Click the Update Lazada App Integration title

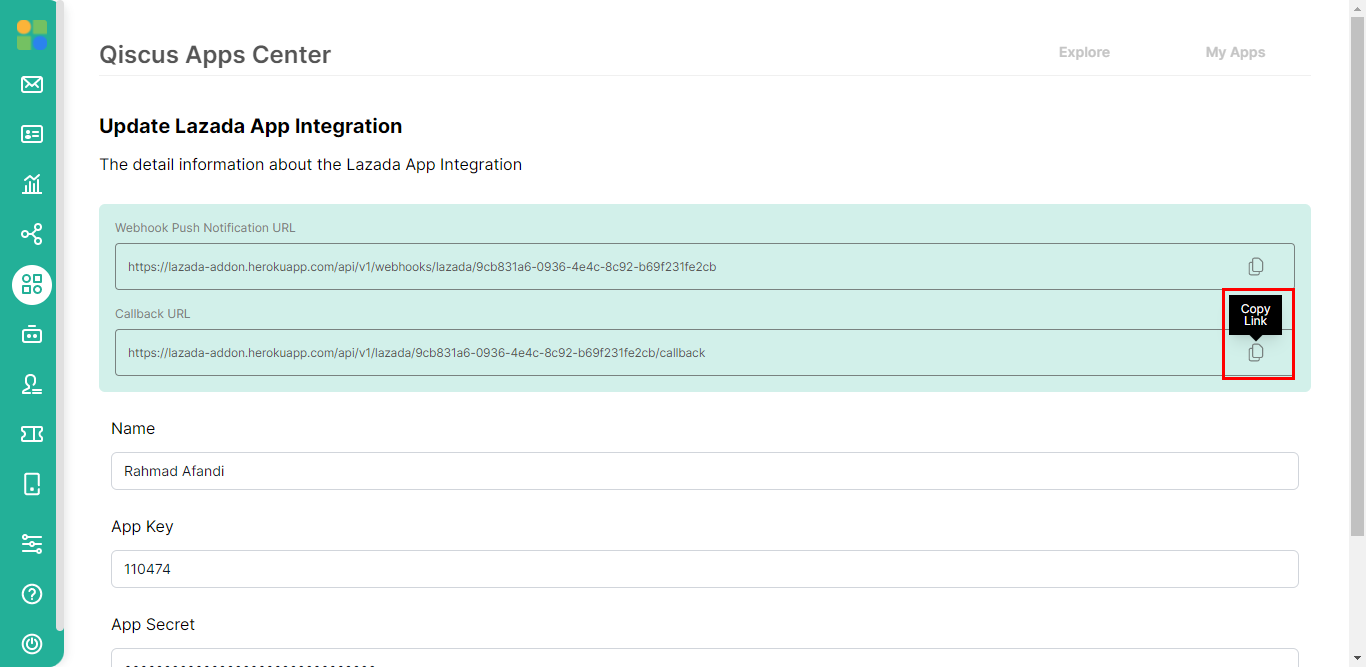coord(251,126)
